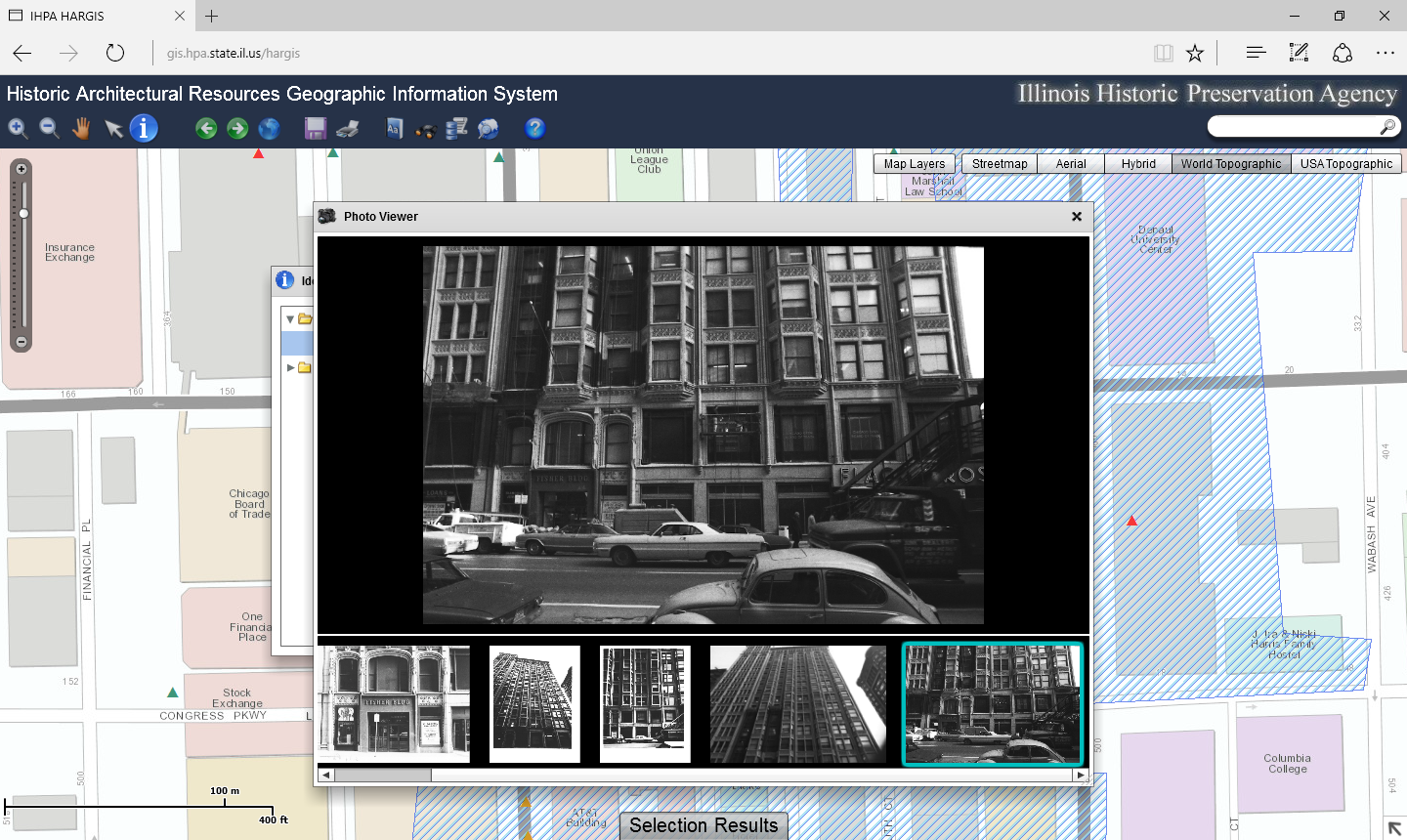Close the Photo Viewer window

(1077, 217)
